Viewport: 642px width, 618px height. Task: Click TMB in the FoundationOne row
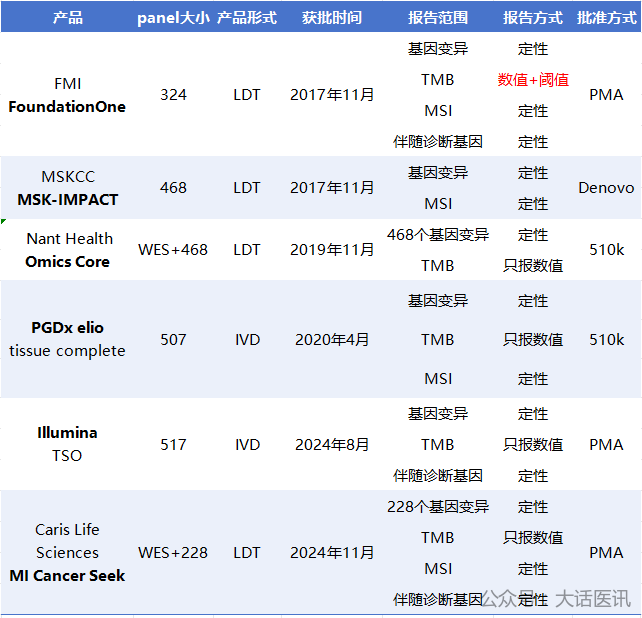tap(438, 79)
